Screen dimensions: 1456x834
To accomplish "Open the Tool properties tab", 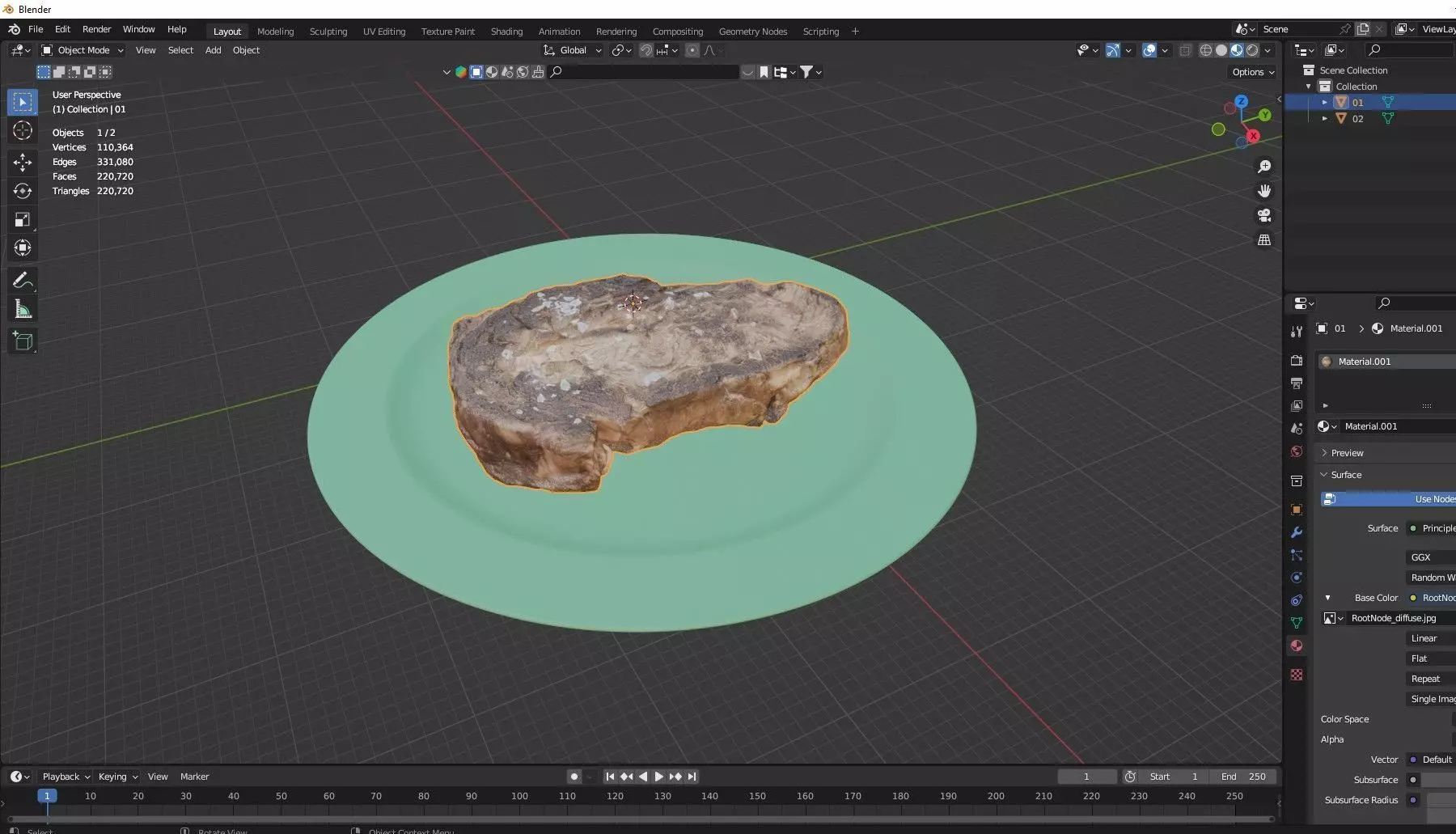I will 1297,332.
